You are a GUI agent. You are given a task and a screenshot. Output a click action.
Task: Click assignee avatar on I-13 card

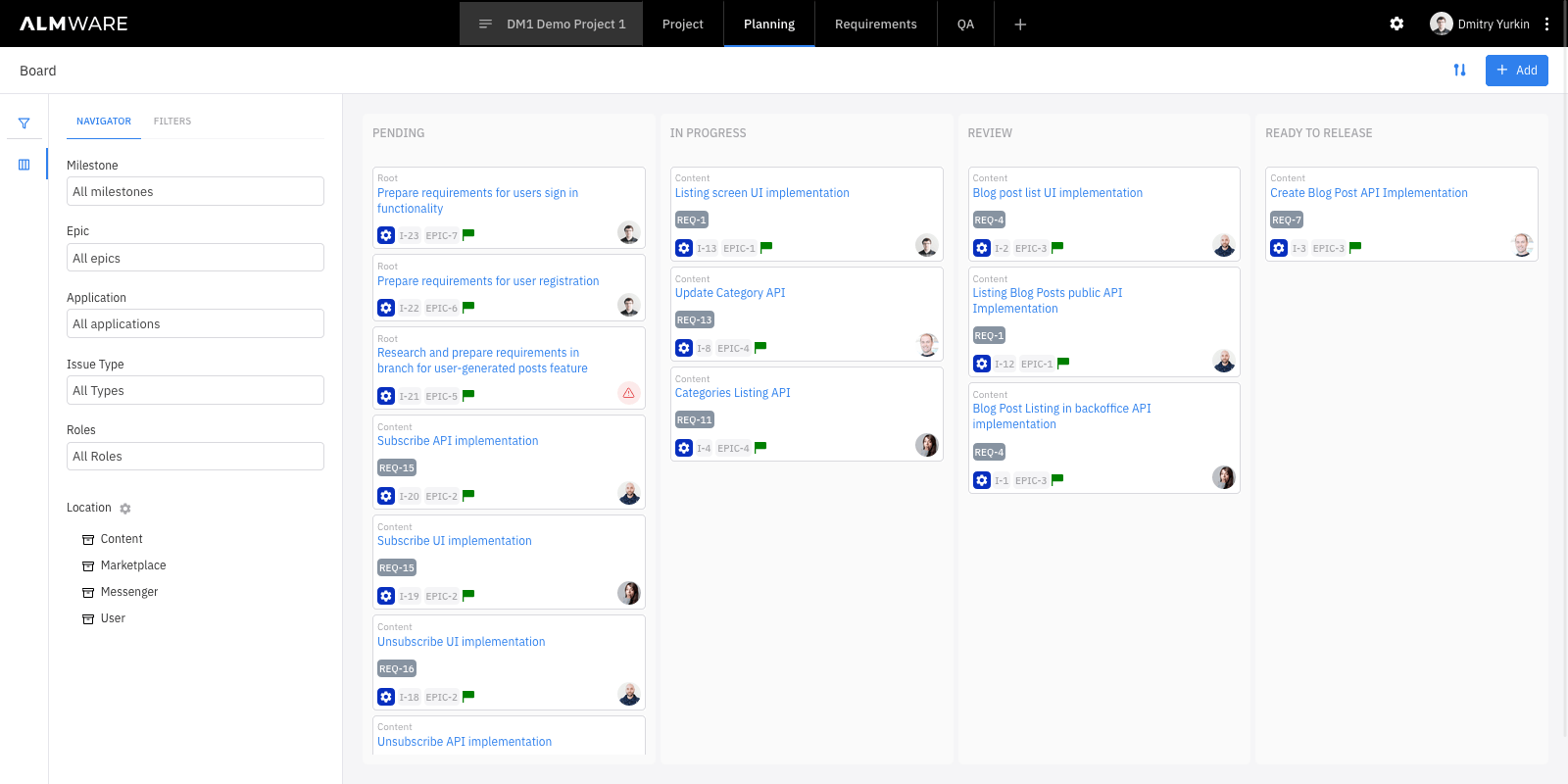pos(927,245)
